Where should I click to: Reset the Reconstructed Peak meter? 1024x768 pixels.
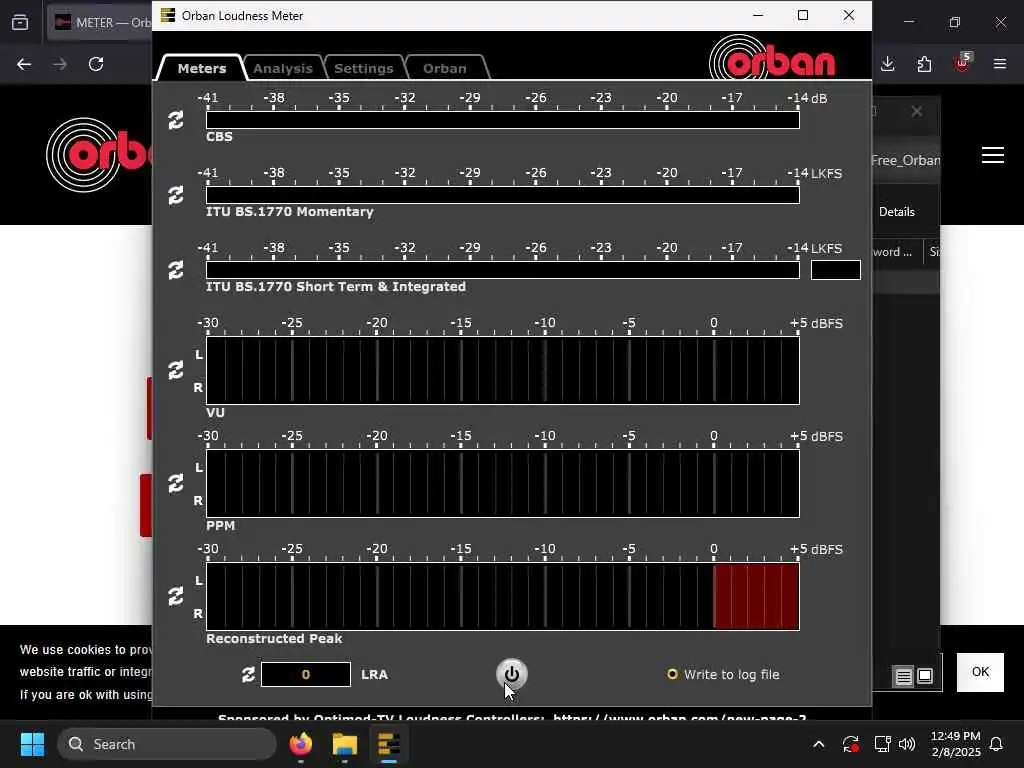(176, 596)
